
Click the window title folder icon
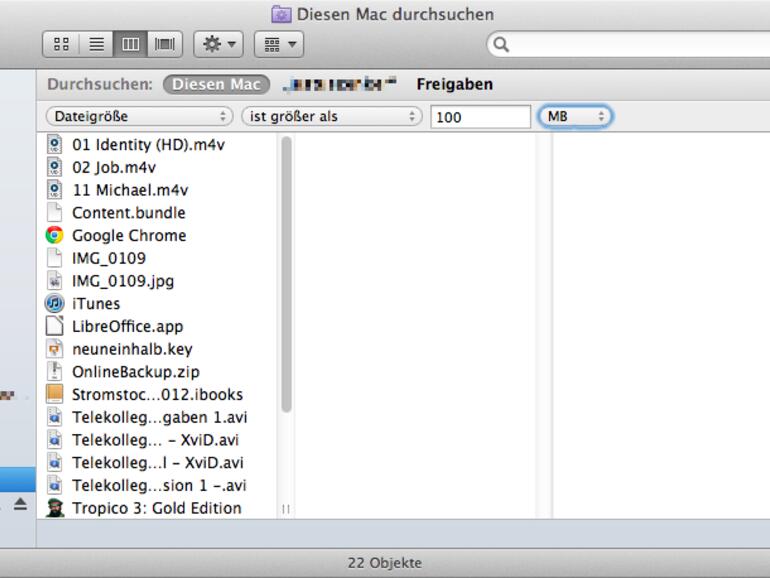point(281,14)
